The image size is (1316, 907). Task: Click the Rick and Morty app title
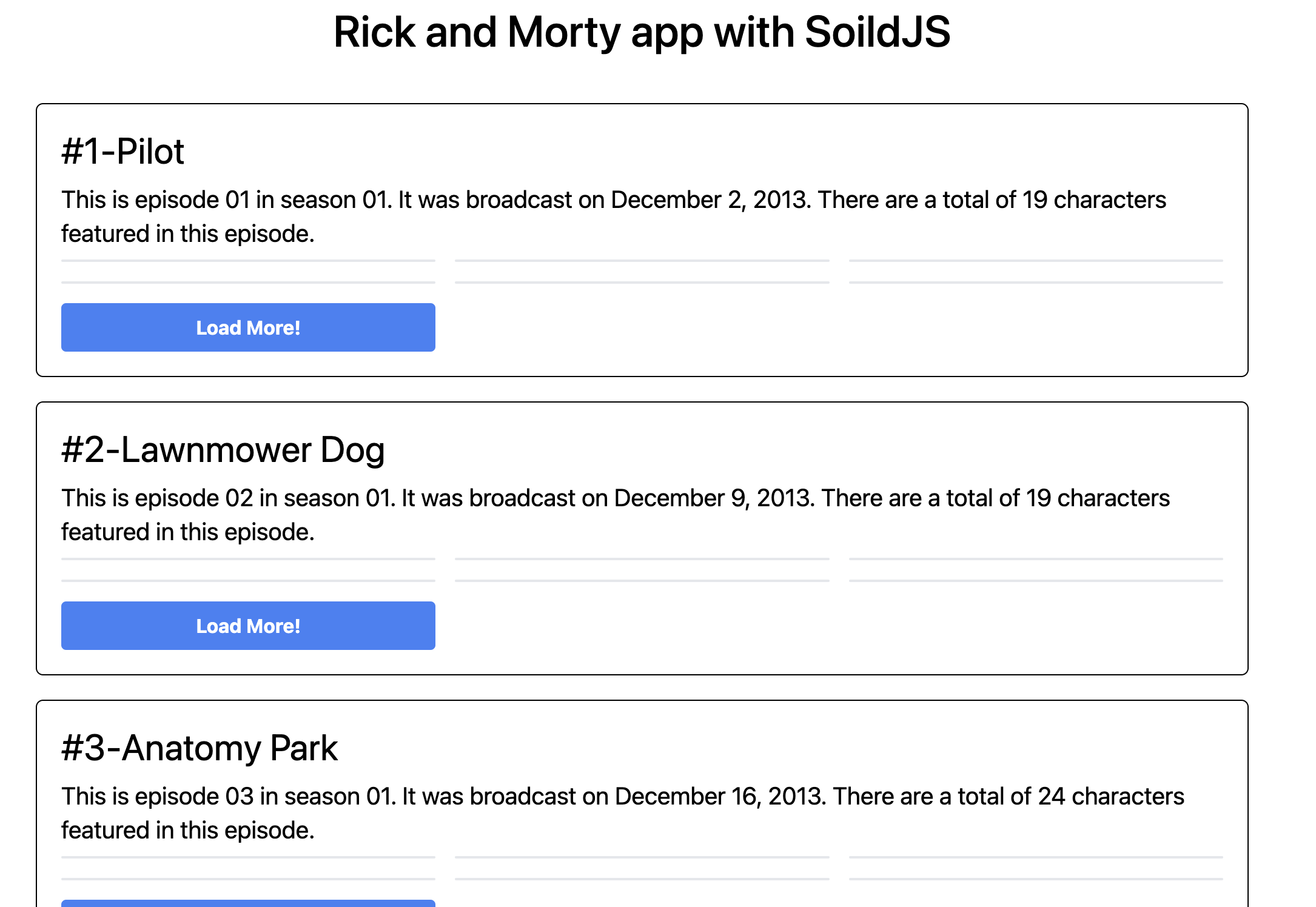[x=642, y=32]
